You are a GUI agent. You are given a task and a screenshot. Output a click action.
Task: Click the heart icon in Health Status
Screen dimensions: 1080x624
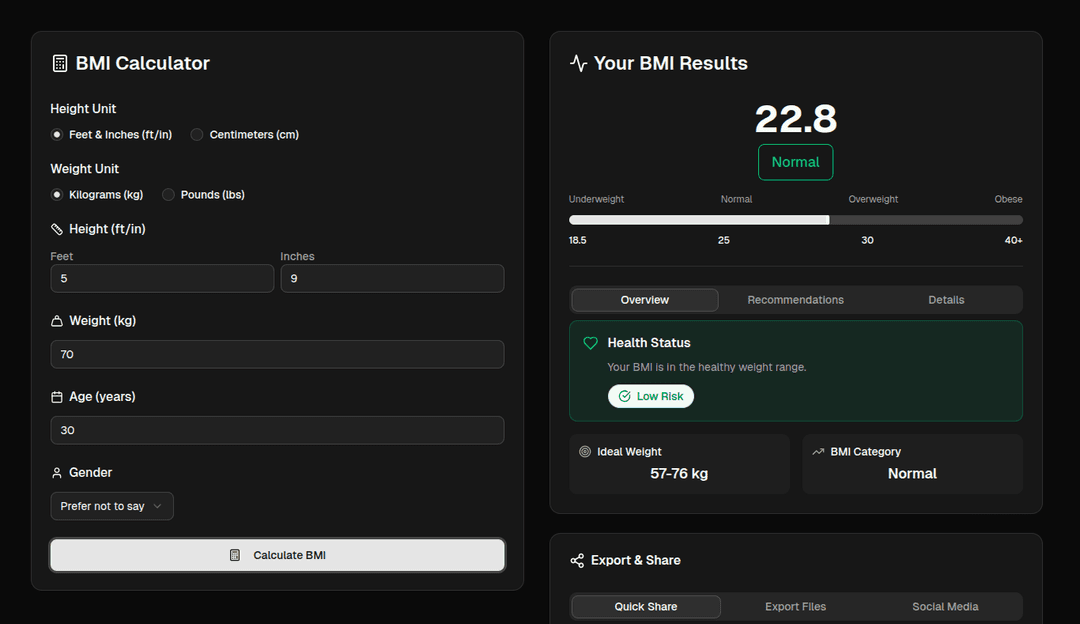point(590,343)
